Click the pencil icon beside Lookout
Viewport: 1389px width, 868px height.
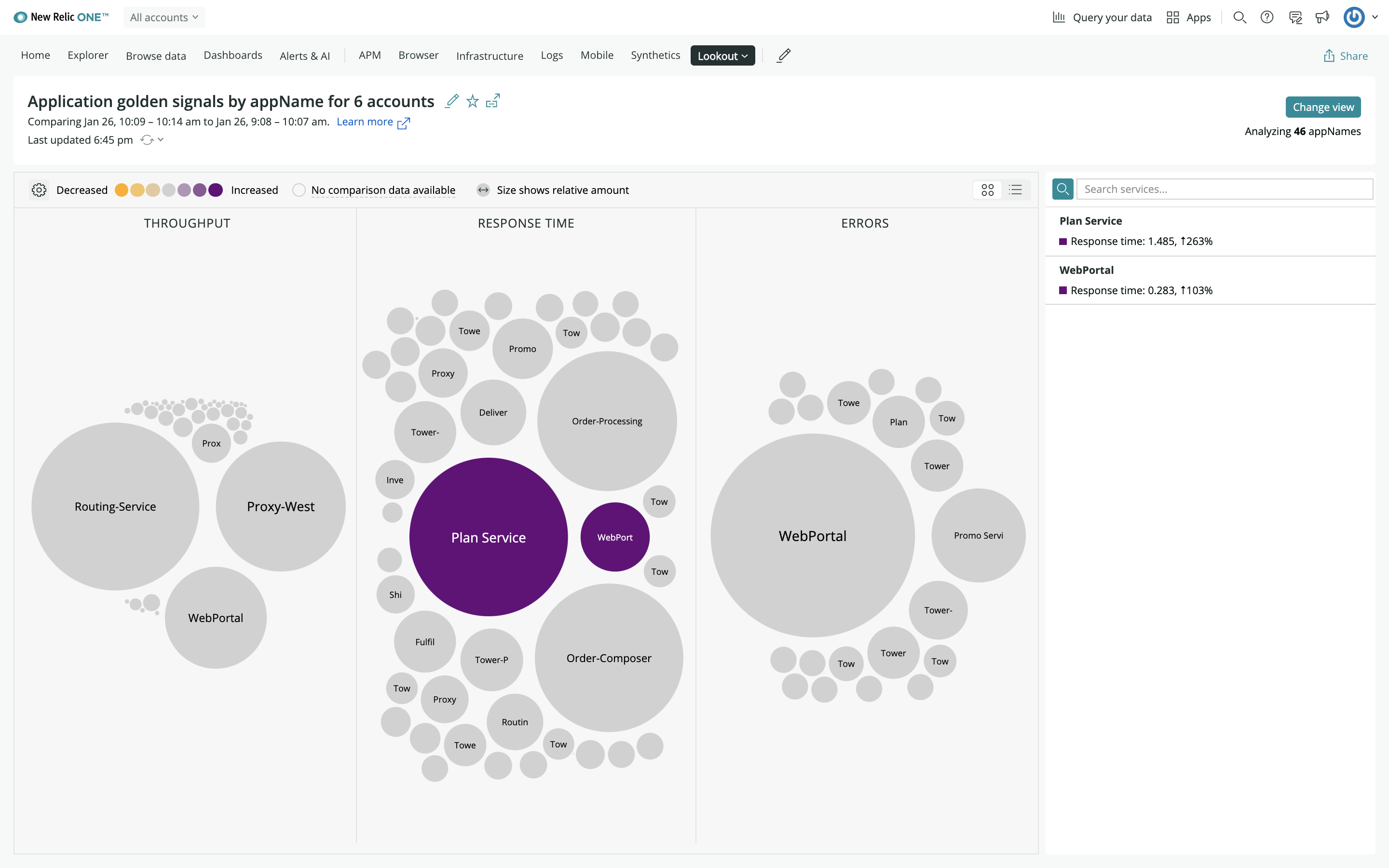(x=784, y=55)
